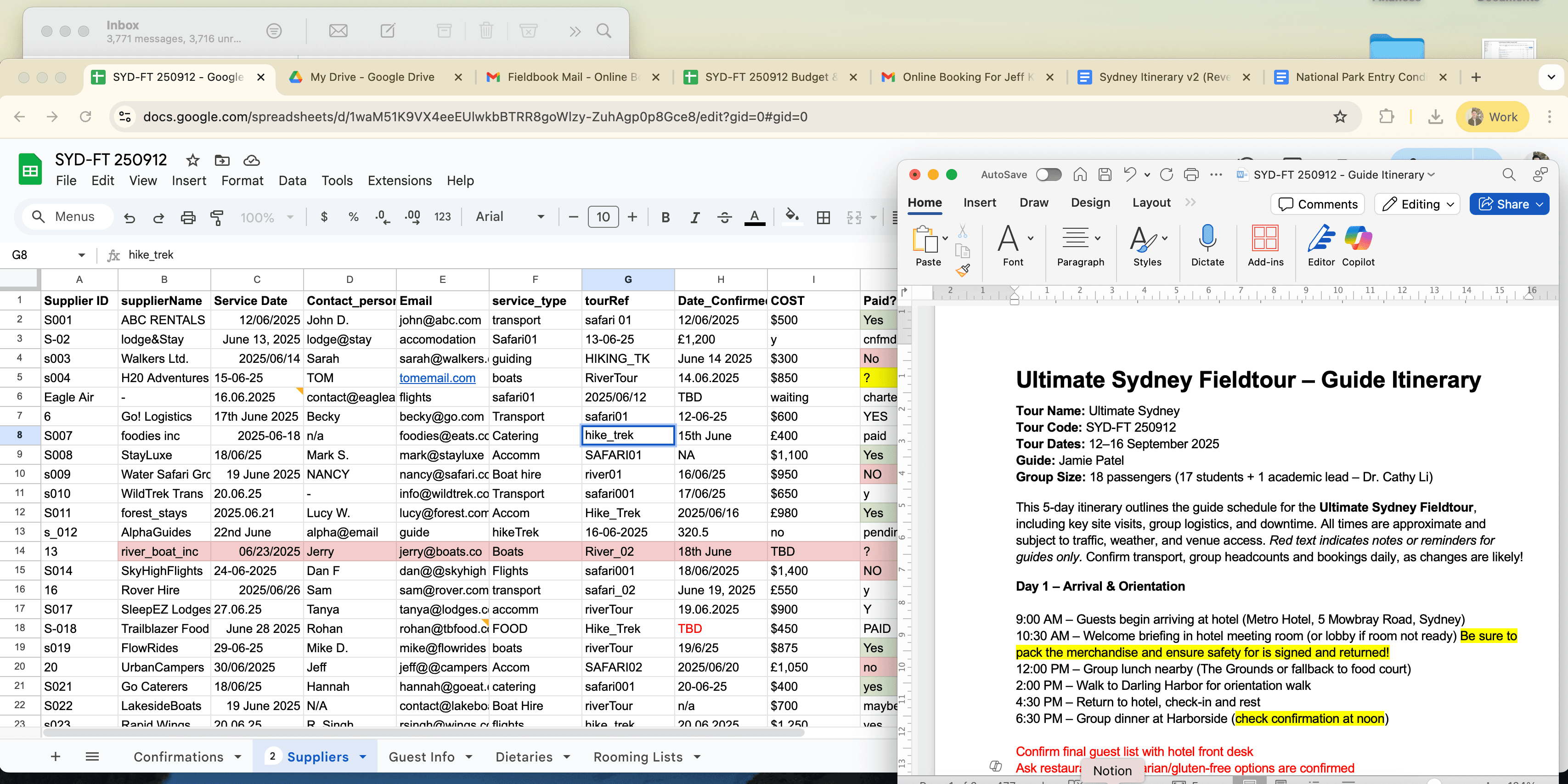Toggle bold formatting in Sheets
The height and width of the screenshot is (784, 1568).
666,217
